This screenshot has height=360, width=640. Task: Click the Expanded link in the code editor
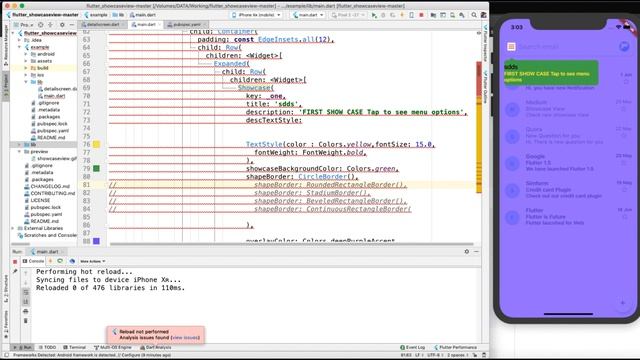click(230, 64)
